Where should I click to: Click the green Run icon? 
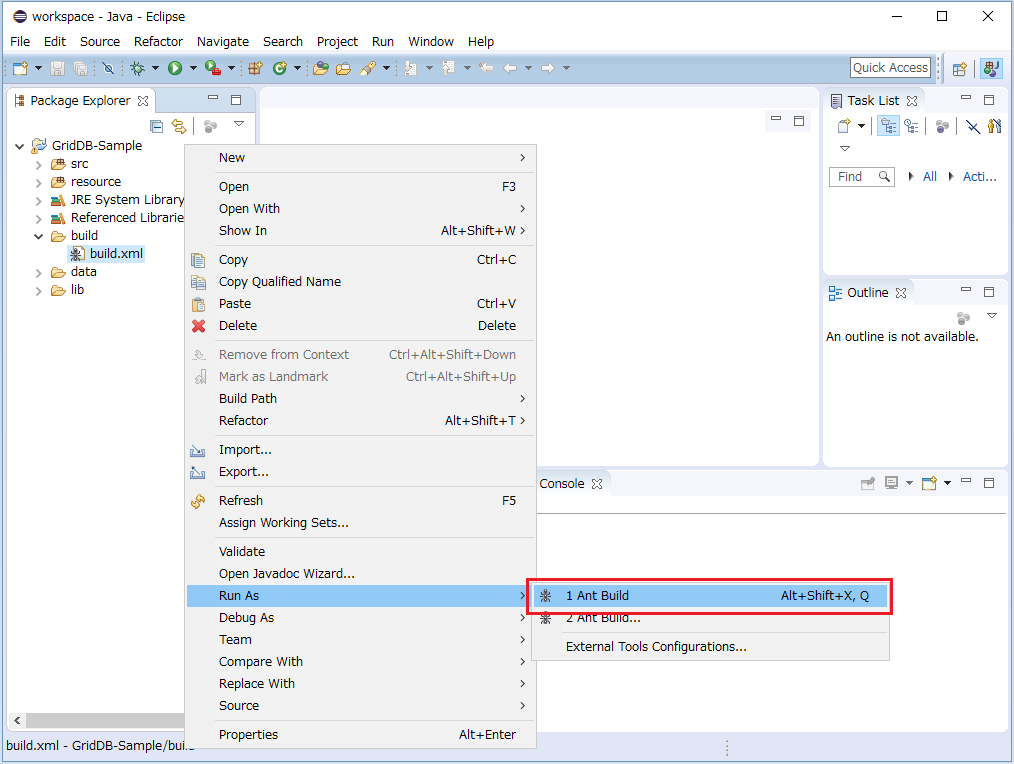[175, 68]
